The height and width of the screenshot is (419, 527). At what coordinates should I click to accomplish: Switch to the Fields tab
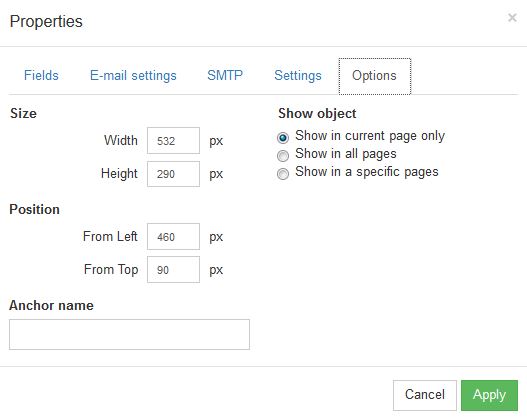pos(41,76)
